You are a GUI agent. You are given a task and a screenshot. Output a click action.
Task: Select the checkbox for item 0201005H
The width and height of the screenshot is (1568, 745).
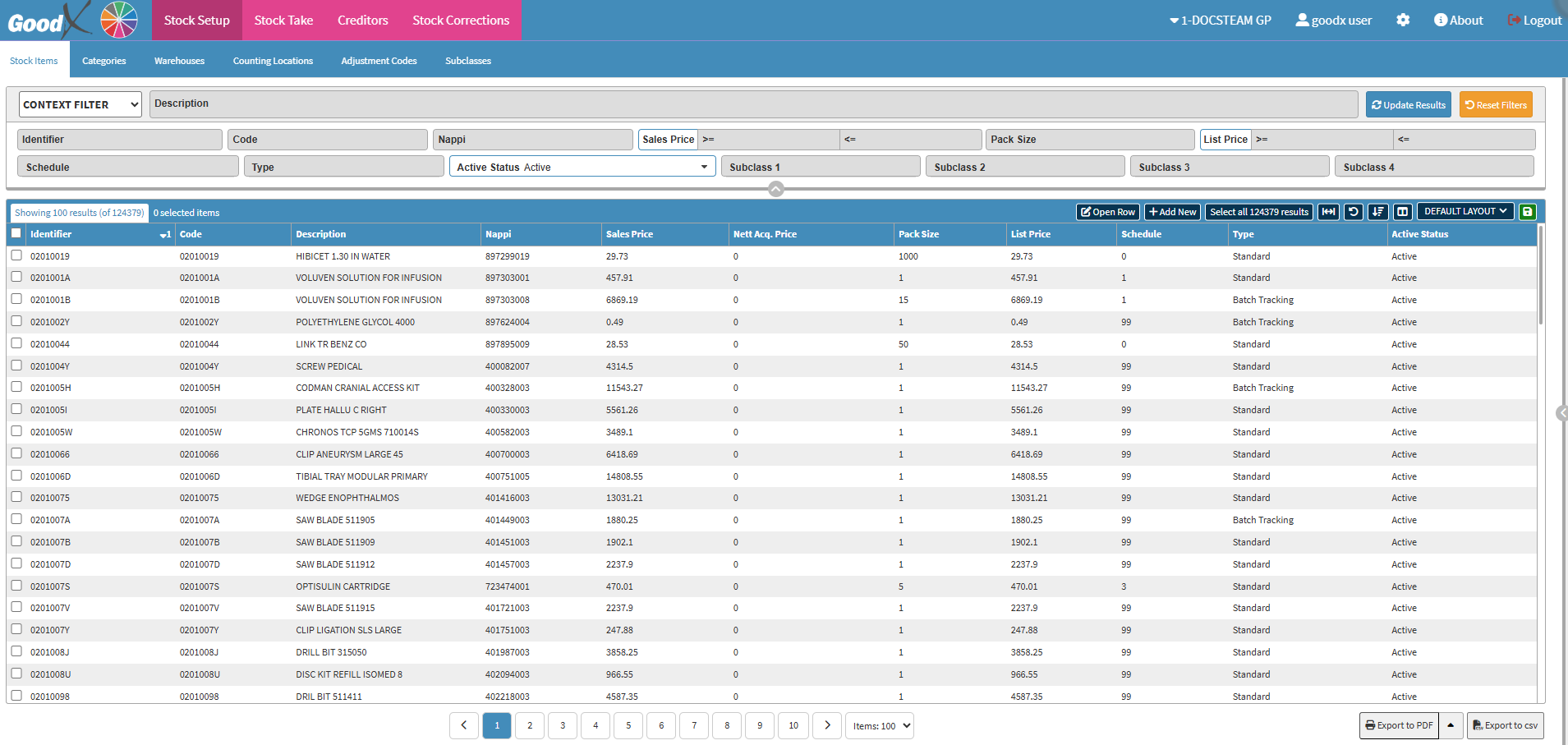pos(16,387)
